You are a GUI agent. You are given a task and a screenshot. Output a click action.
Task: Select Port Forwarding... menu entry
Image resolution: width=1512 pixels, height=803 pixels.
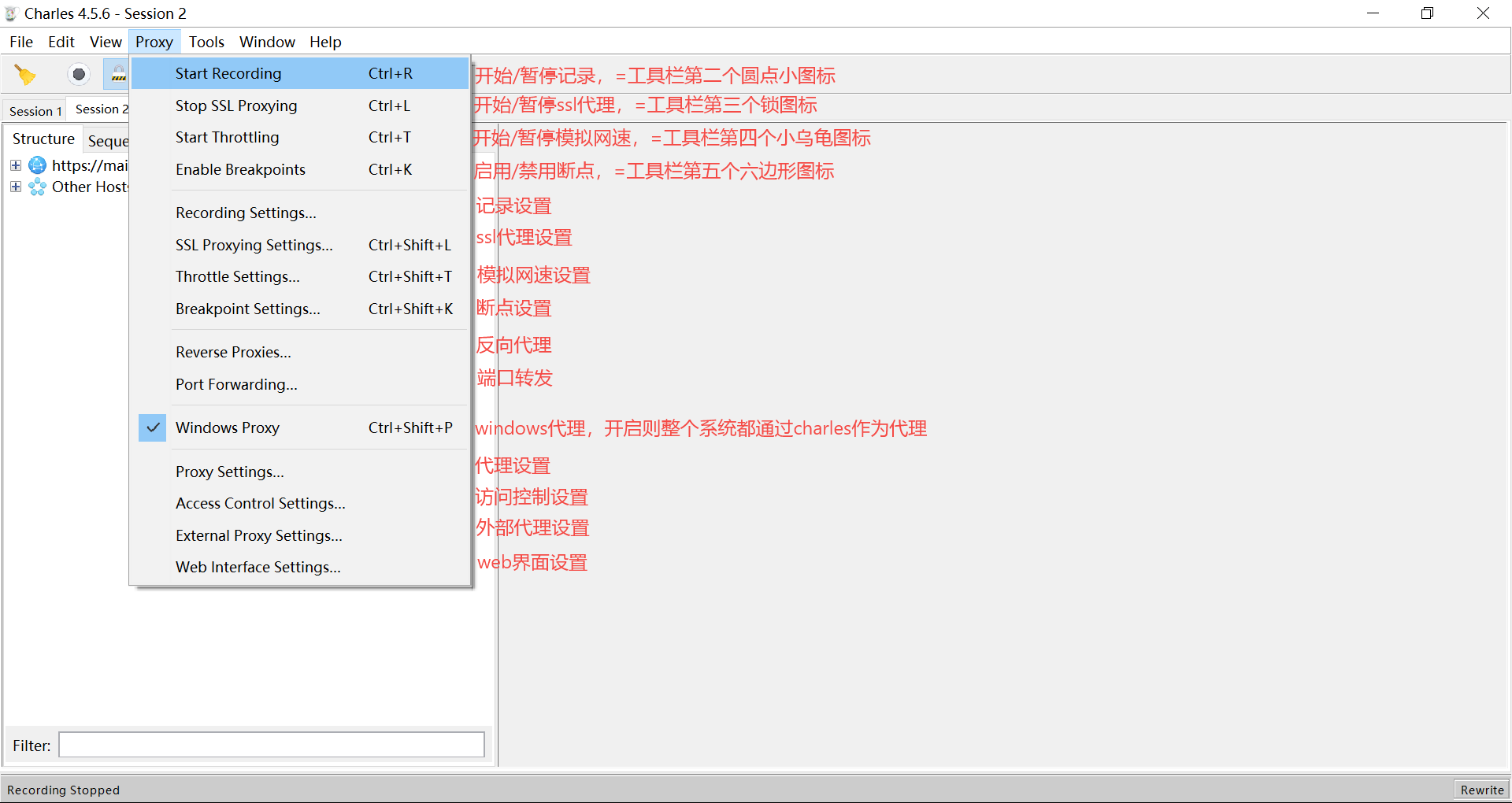pyautogui.click(x=300, y=384)
